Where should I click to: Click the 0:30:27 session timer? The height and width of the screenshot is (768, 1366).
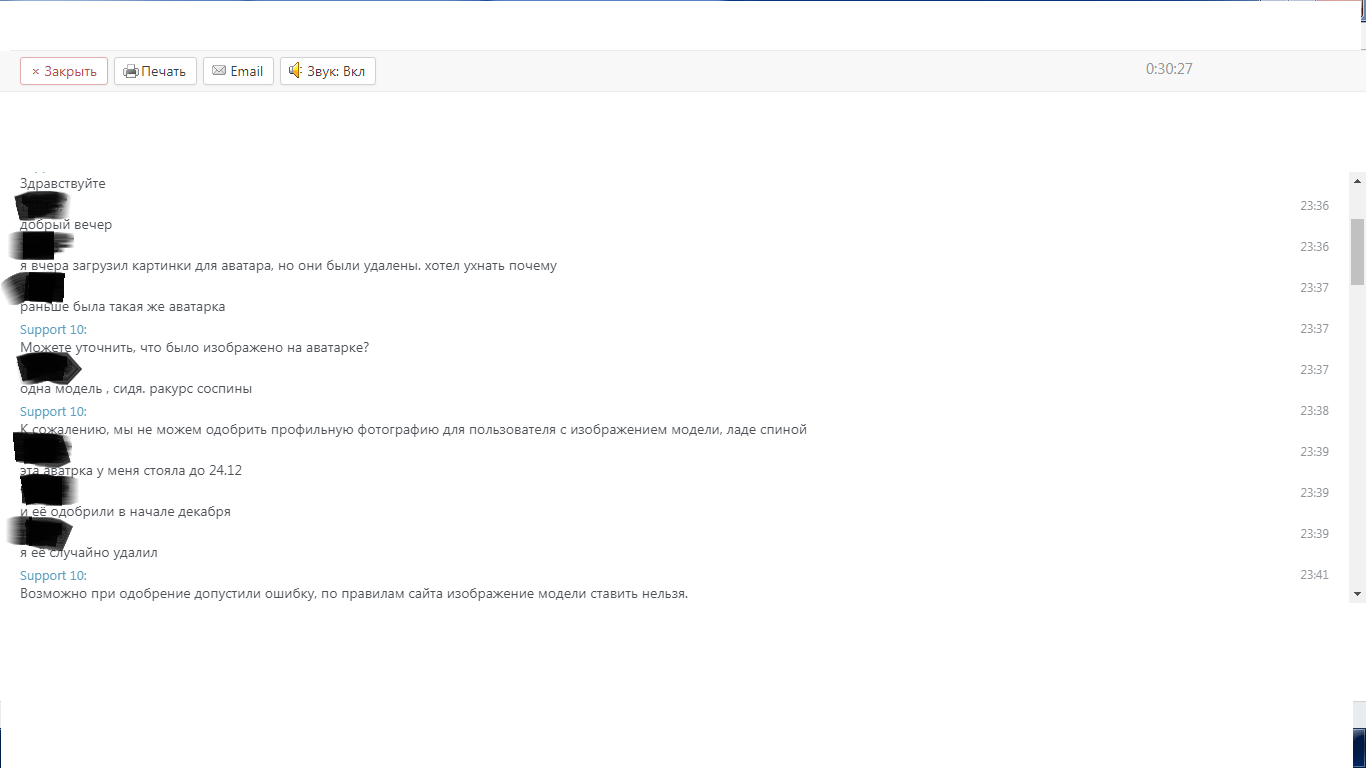(x=1169, y=69)
